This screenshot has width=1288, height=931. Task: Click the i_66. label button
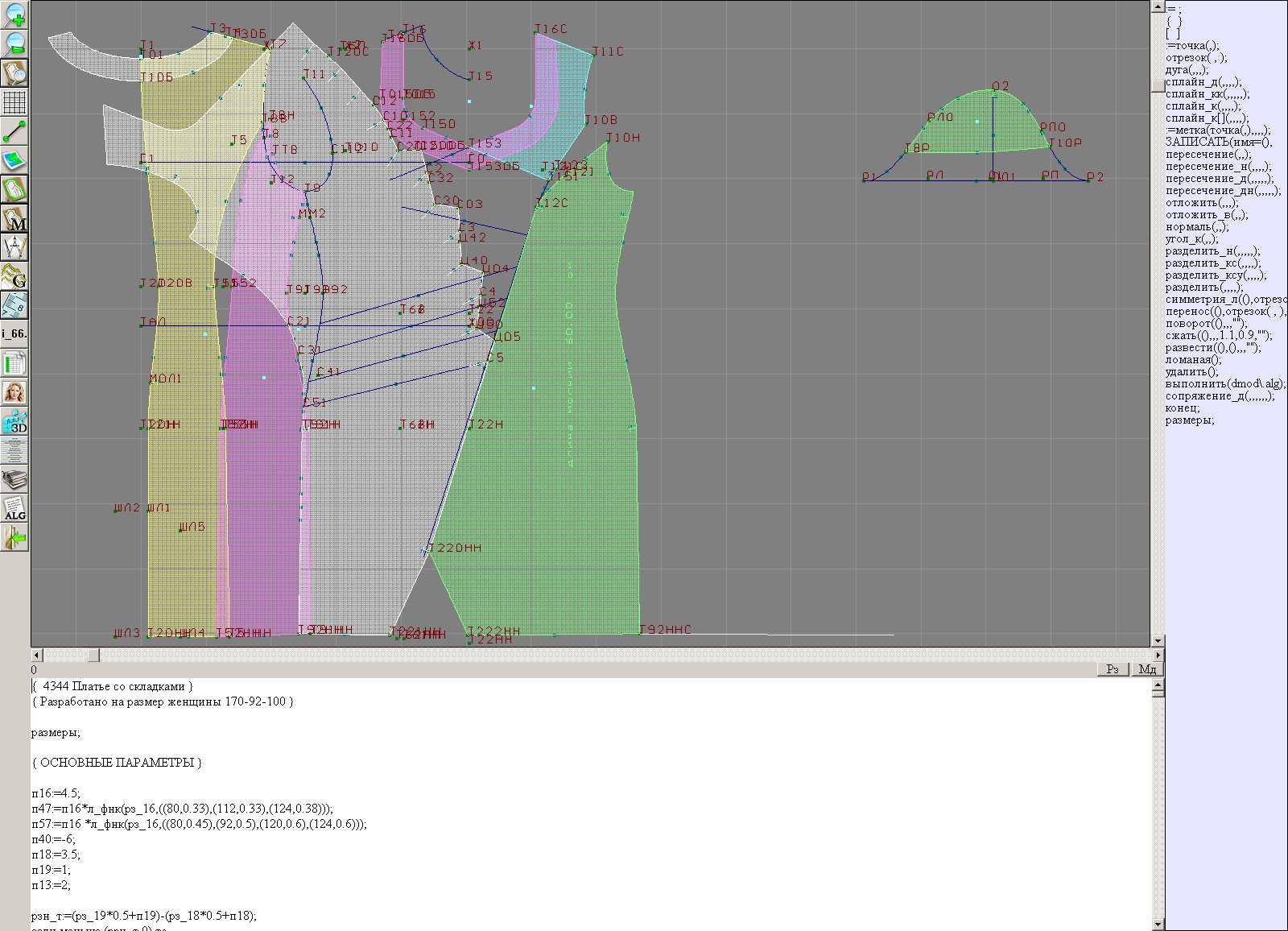point(14,333)
